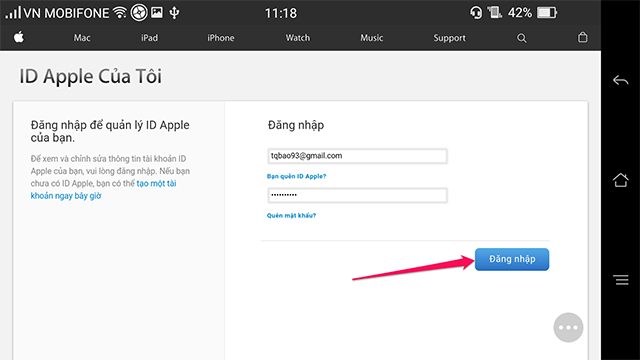The width and height of the screenshot is (640, 360).
Task: Open the Apple logo home link
Action: (19, 38)
